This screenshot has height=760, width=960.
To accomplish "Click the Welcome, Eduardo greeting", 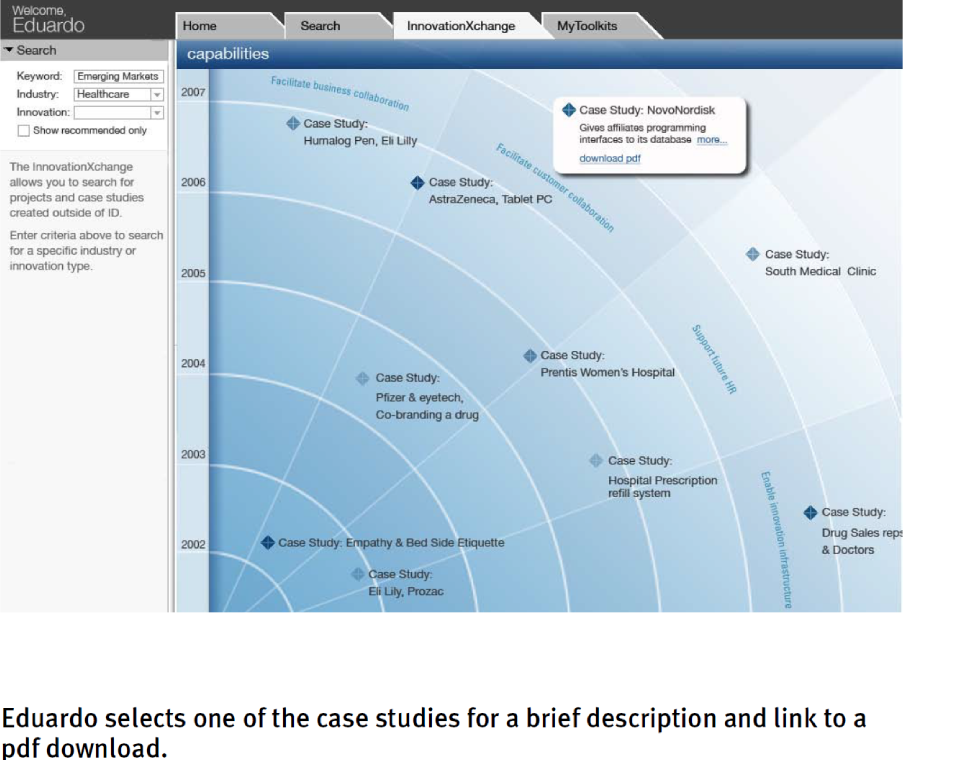I will pyautogui.click(x=48, y=20).
